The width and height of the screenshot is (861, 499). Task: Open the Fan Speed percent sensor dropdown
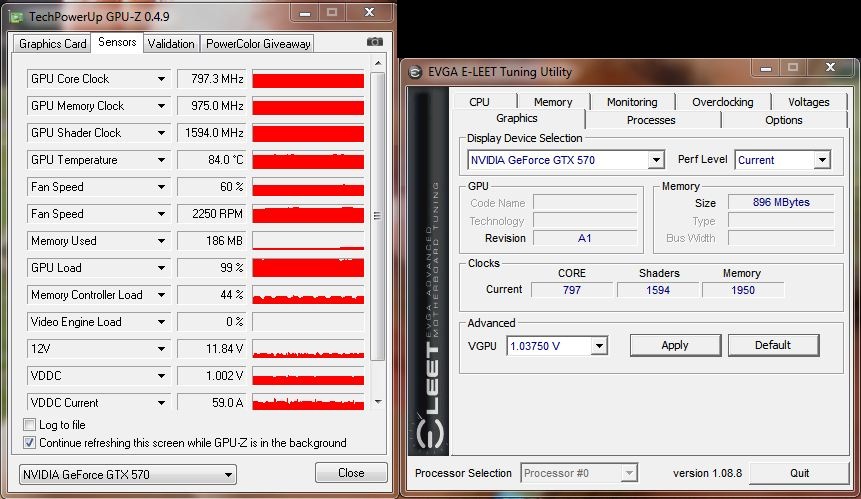pos(161,187)
